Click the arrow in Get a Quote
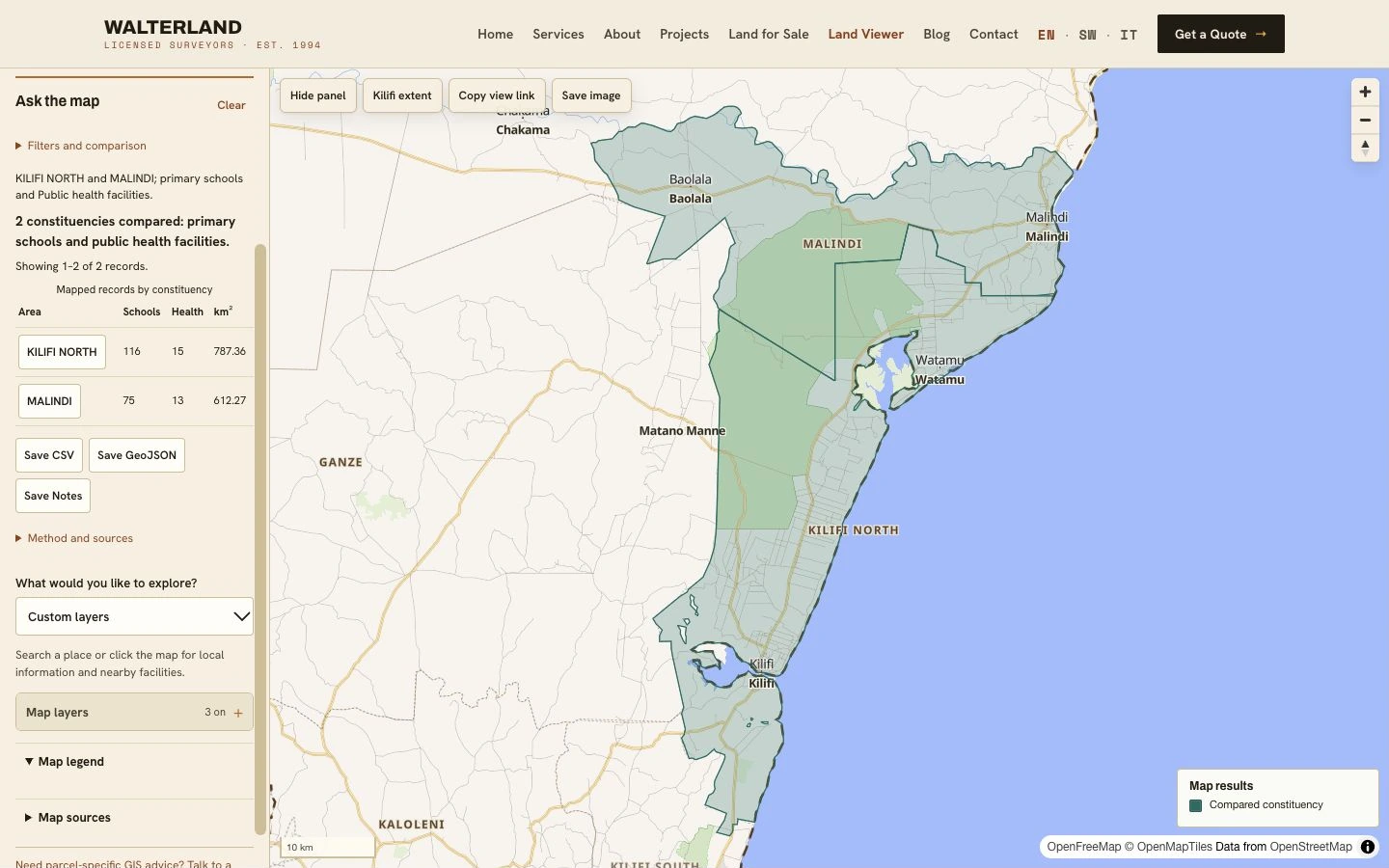Viewport: 1389px width, 868px height. click(1261, 34)
